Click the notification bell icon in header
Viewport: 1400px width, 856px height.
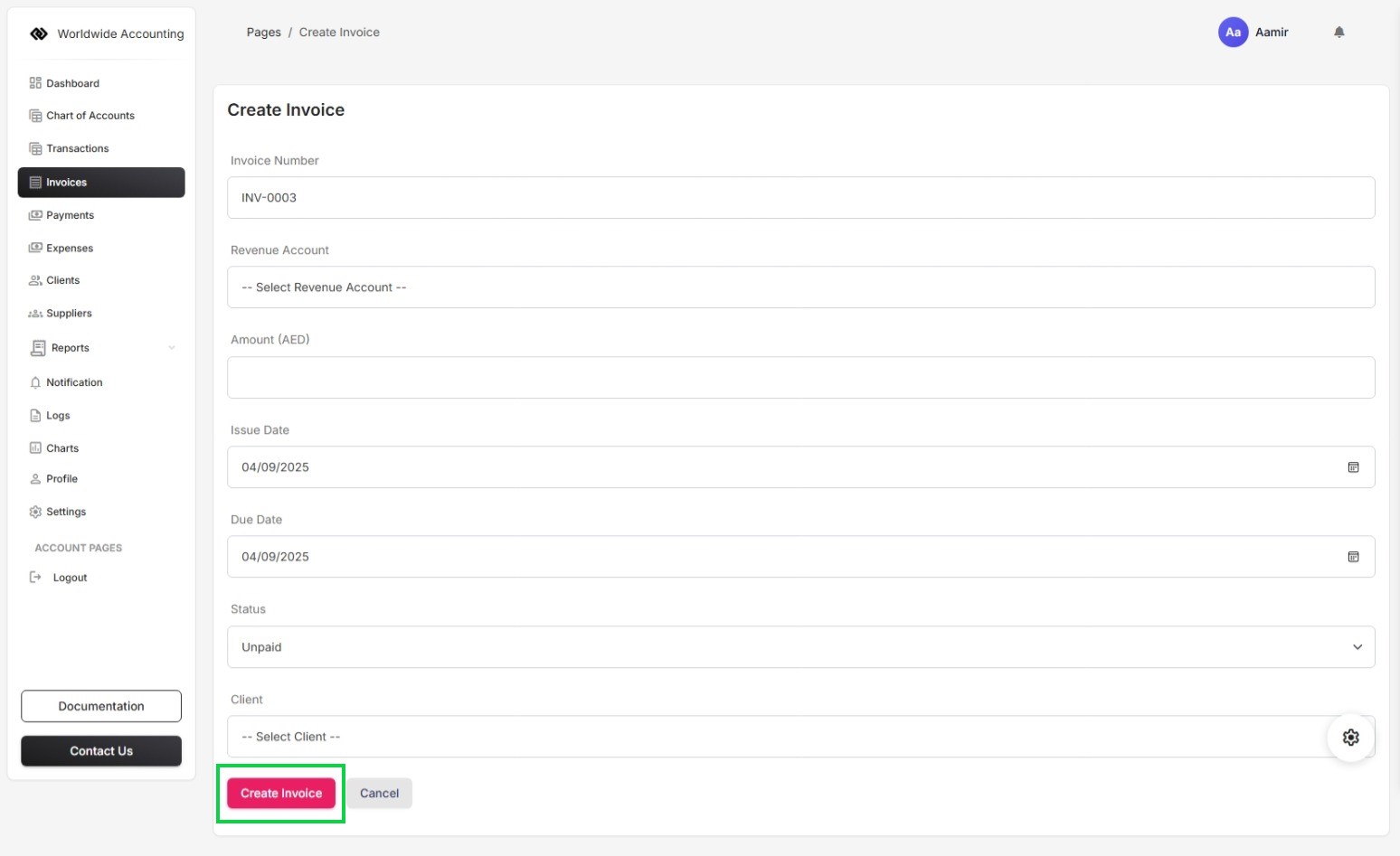(x=1339, y=33)
